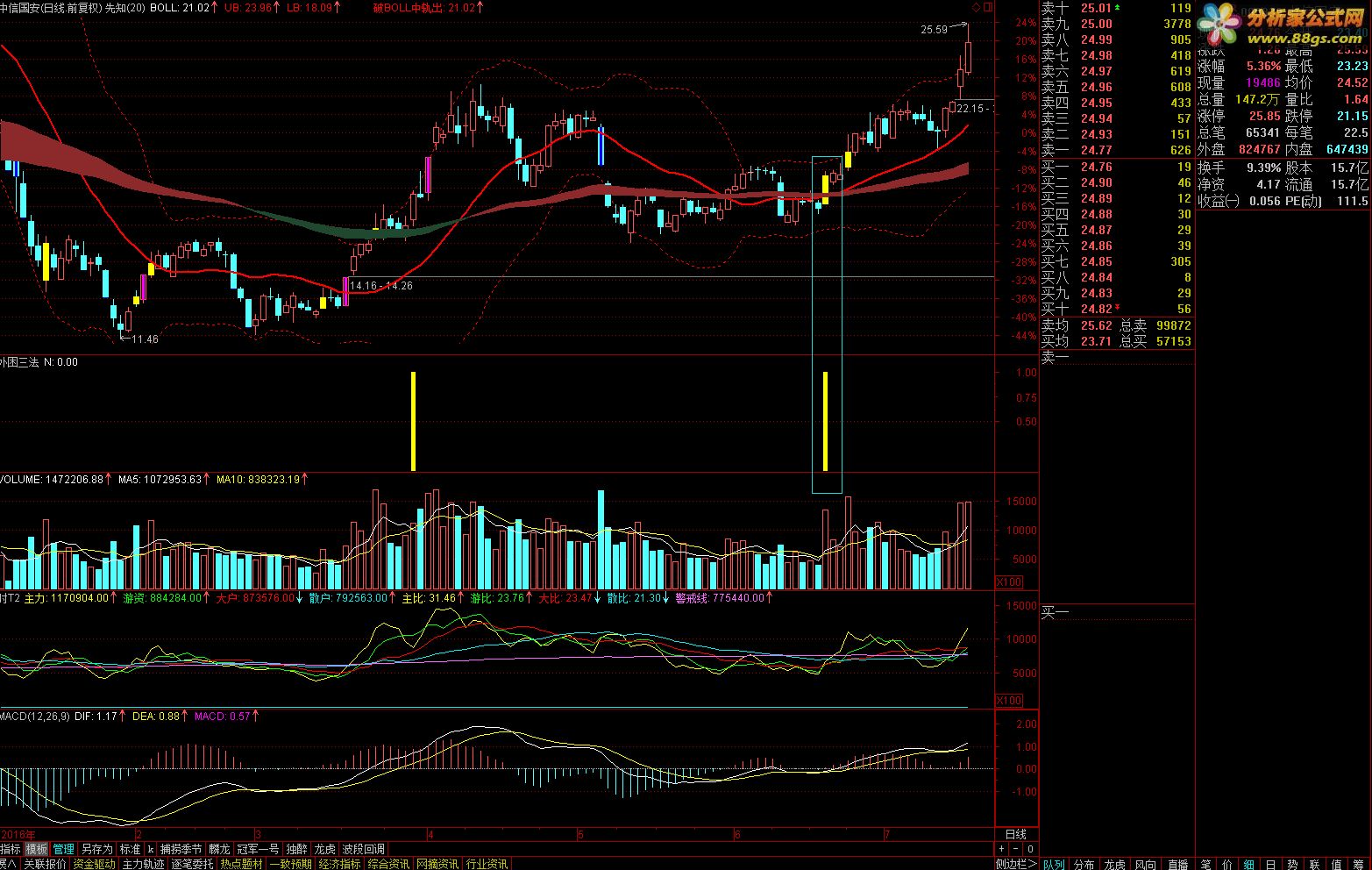Switch to the 分布 tab
The height and width of the screenshot is (870, 1372).
click(1084, 864)
